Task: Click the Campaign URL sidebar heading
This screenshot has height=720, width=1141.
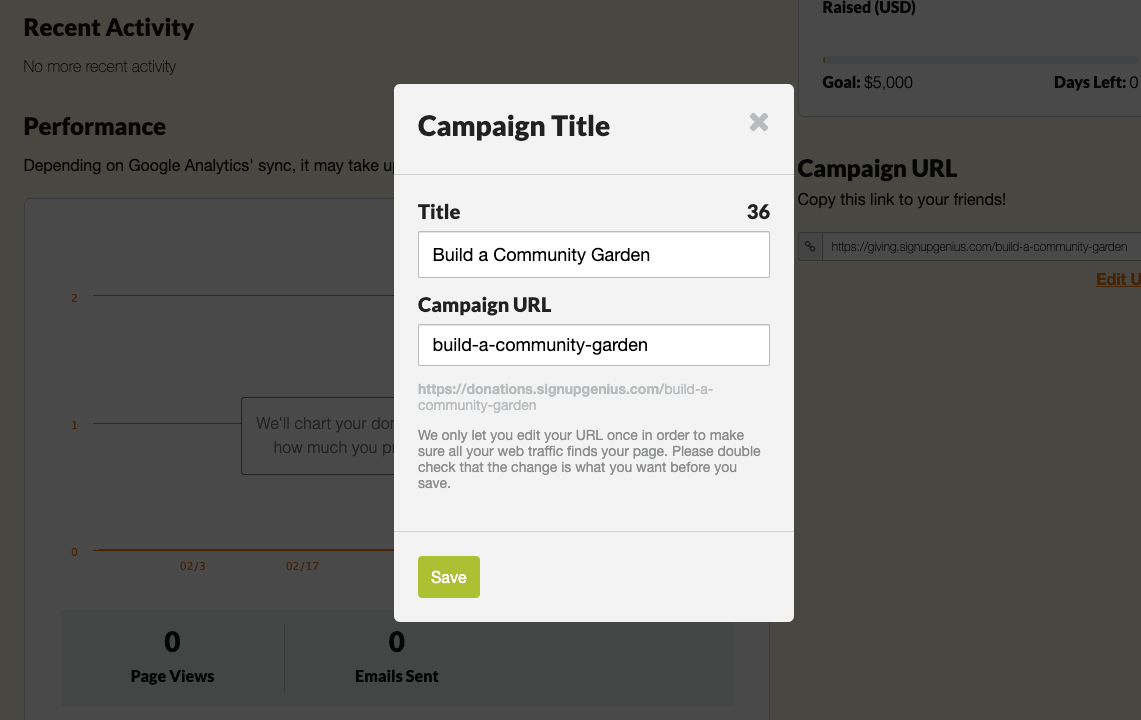Action: pyautogui.click(x=877, y=169)
